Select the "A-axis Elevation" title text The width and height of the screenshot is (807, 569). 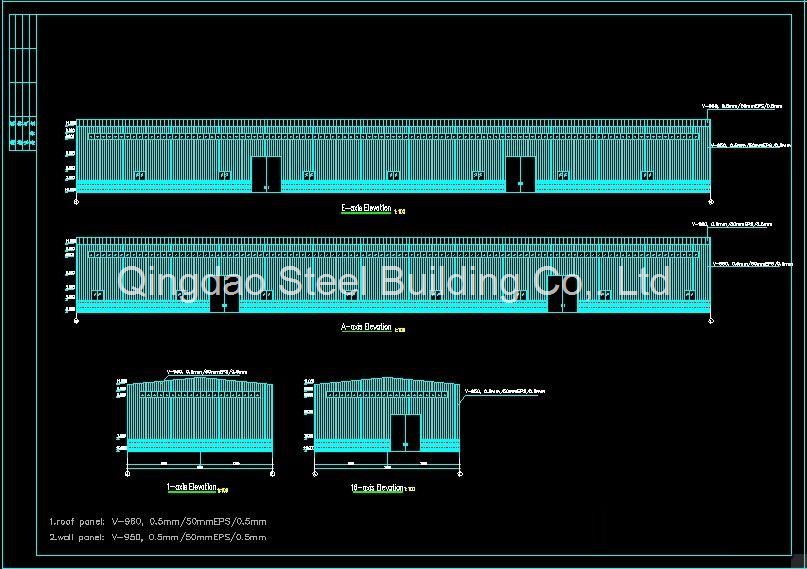tap(366, 327)
